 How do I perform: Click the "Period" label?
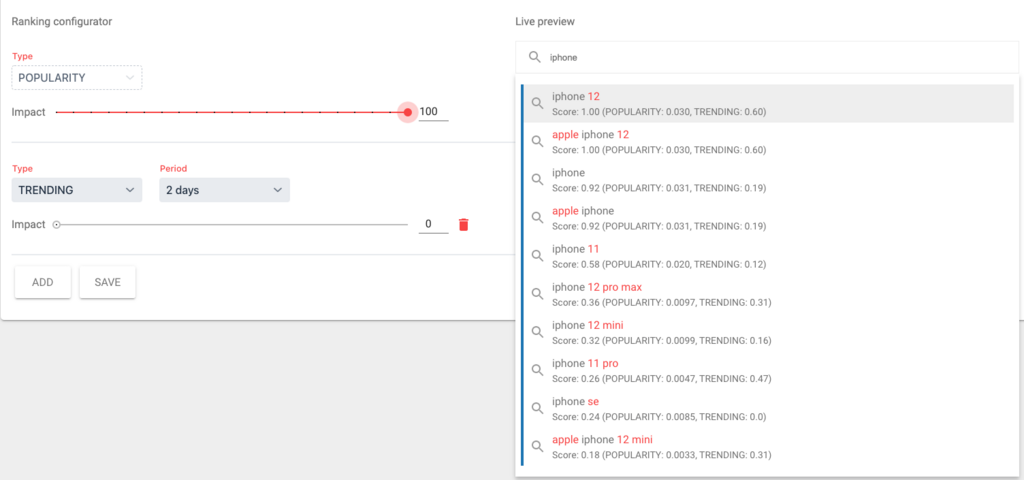pos(173,168)
